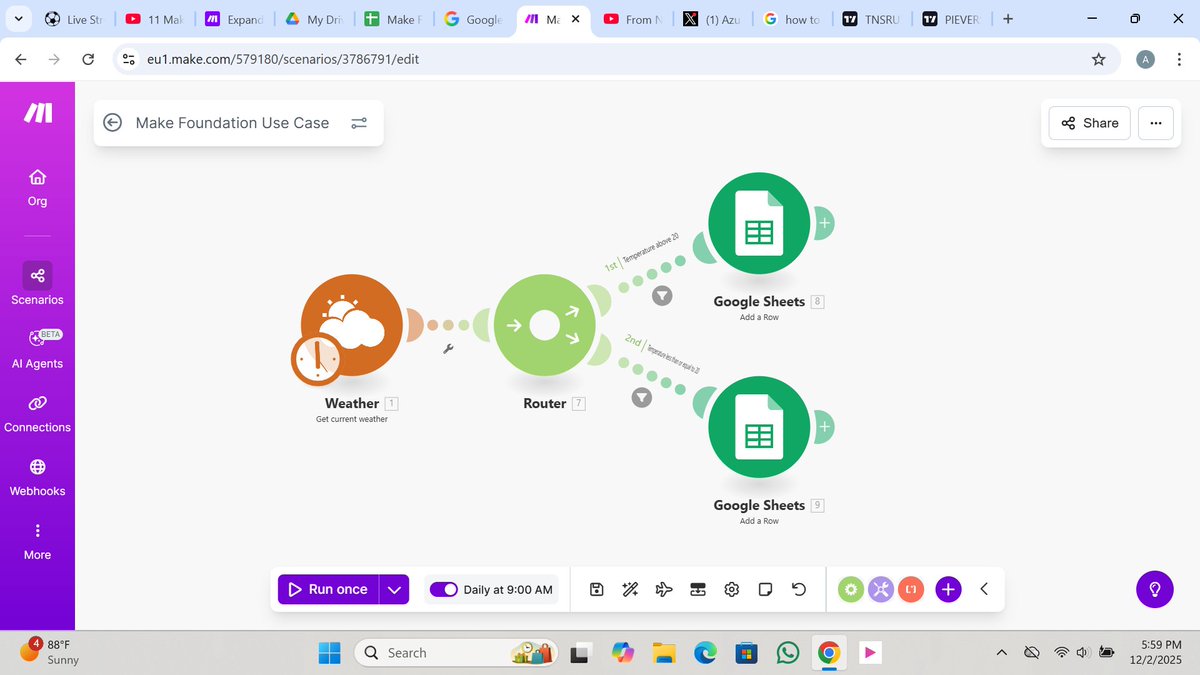The width and height of the screenshot is (1200, 675).
Task: Open Windows Start menu
Action: (x=329, y=653)
